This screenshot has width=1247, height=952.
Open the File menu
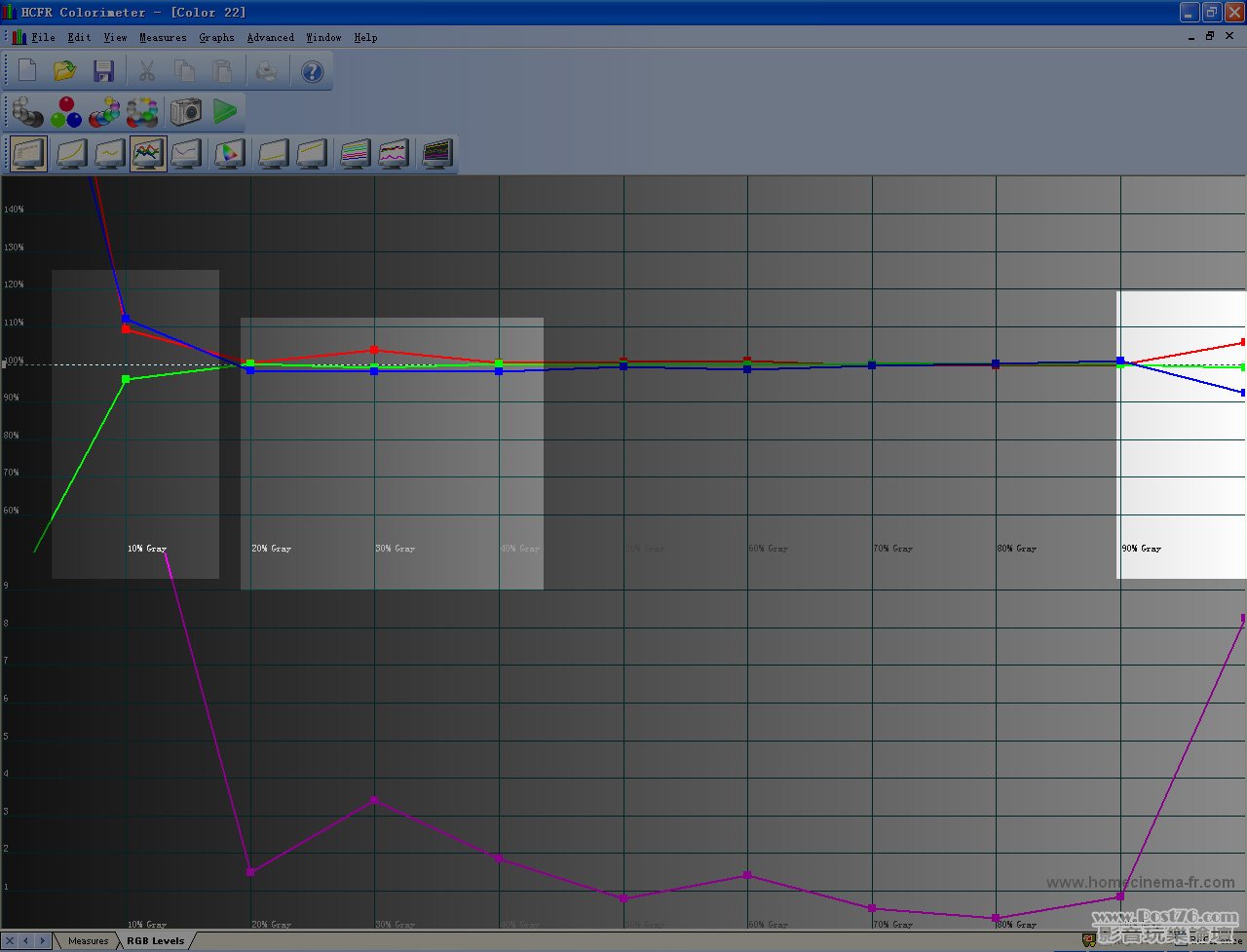43,37
